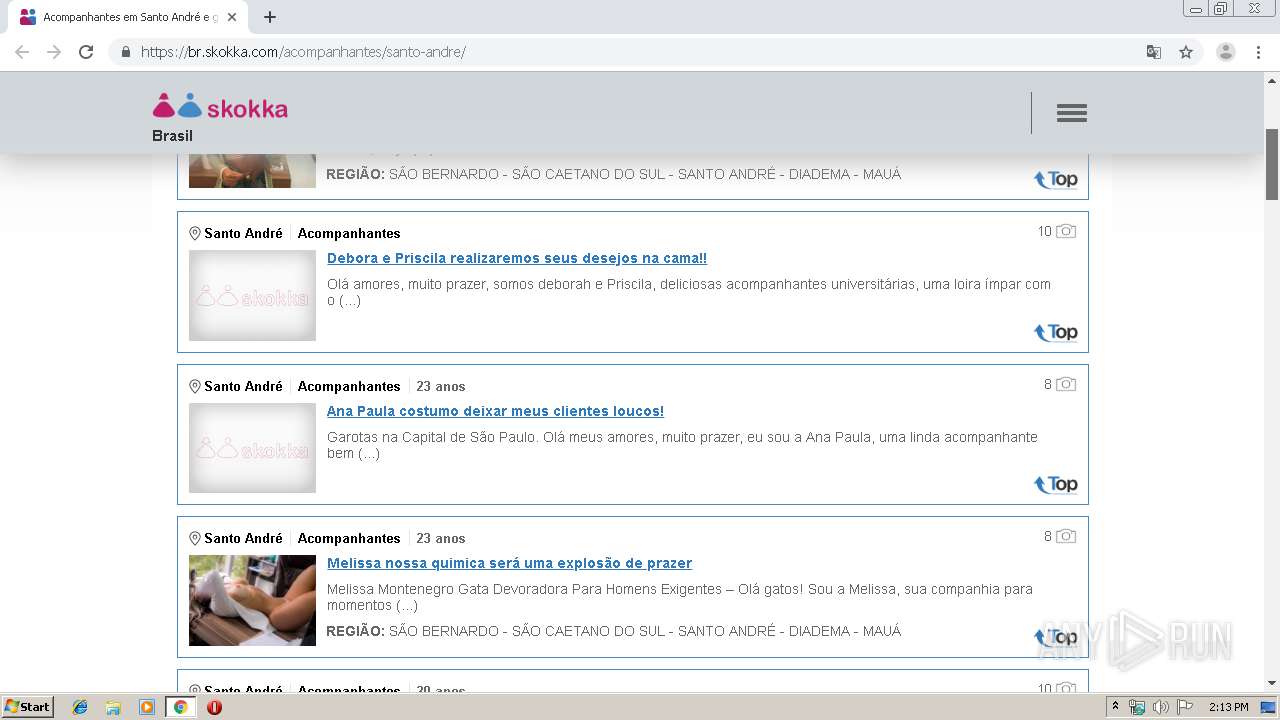Screen dimensions: 1280x720
Task: Bookmark this page with the star icon
Action: tap(1186, 52)
